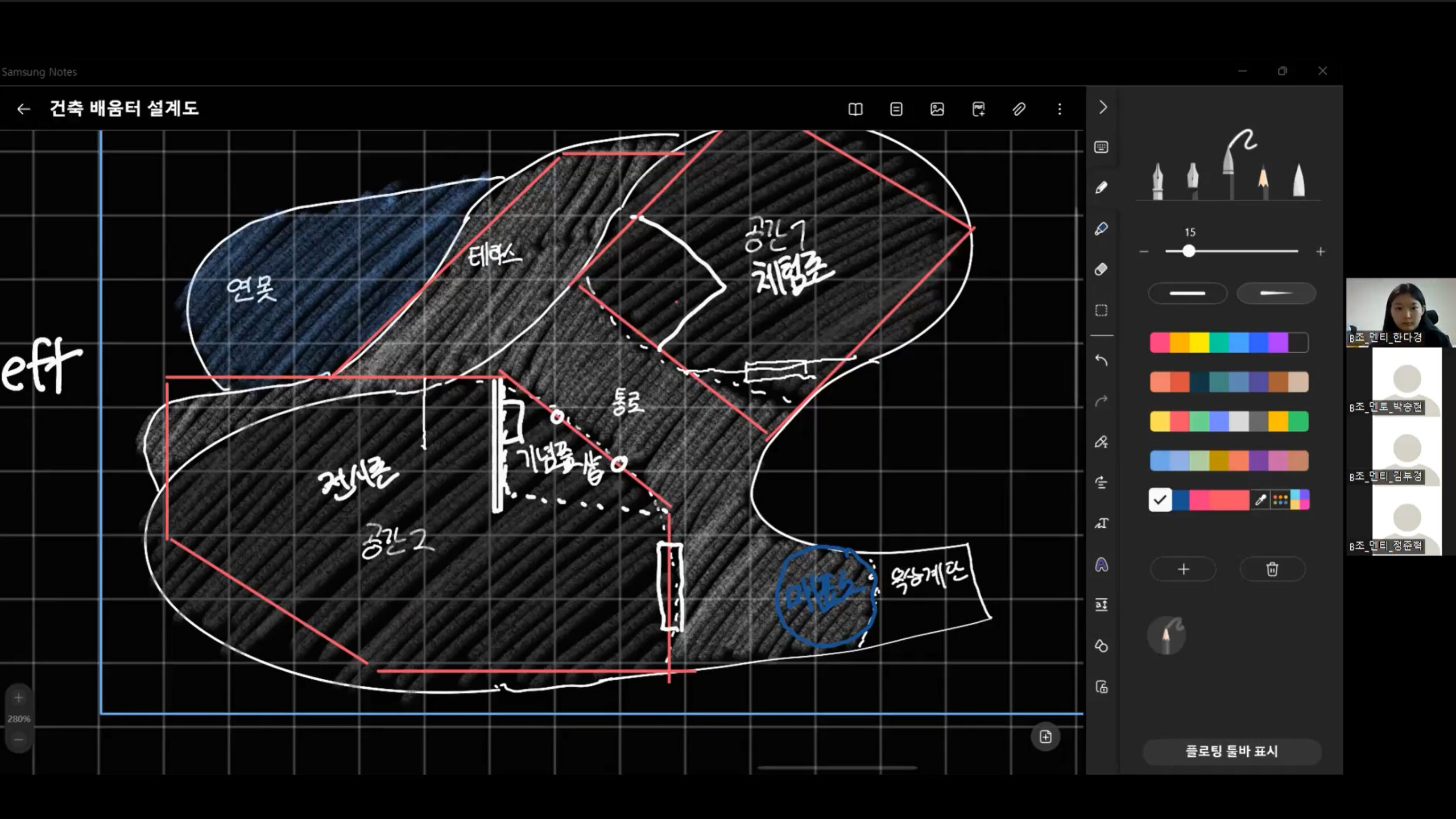Screen dimensions: 1456x819
Task: Select the coral red recent color
Action: click(1229, 500)
